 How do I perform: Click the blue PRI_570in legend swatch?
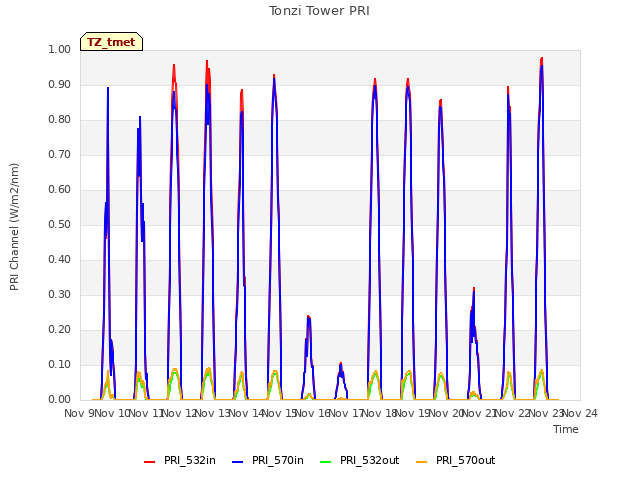point(238,461)
